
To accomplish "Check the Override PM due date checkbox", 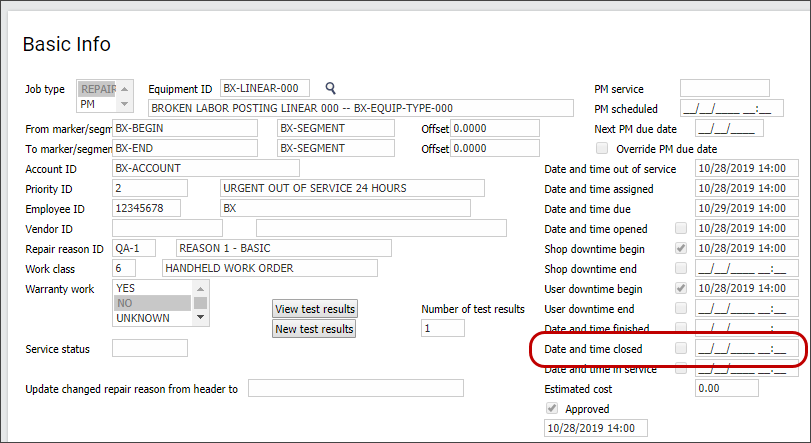I will coord(603,148).
